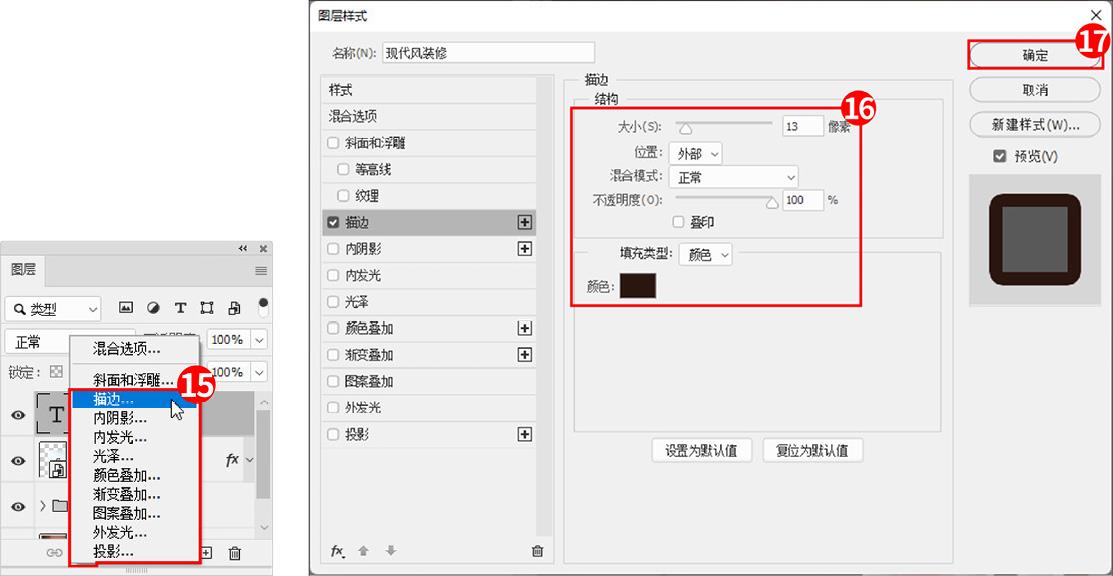Click the pixel layer filter icon

tap(126, 308)
